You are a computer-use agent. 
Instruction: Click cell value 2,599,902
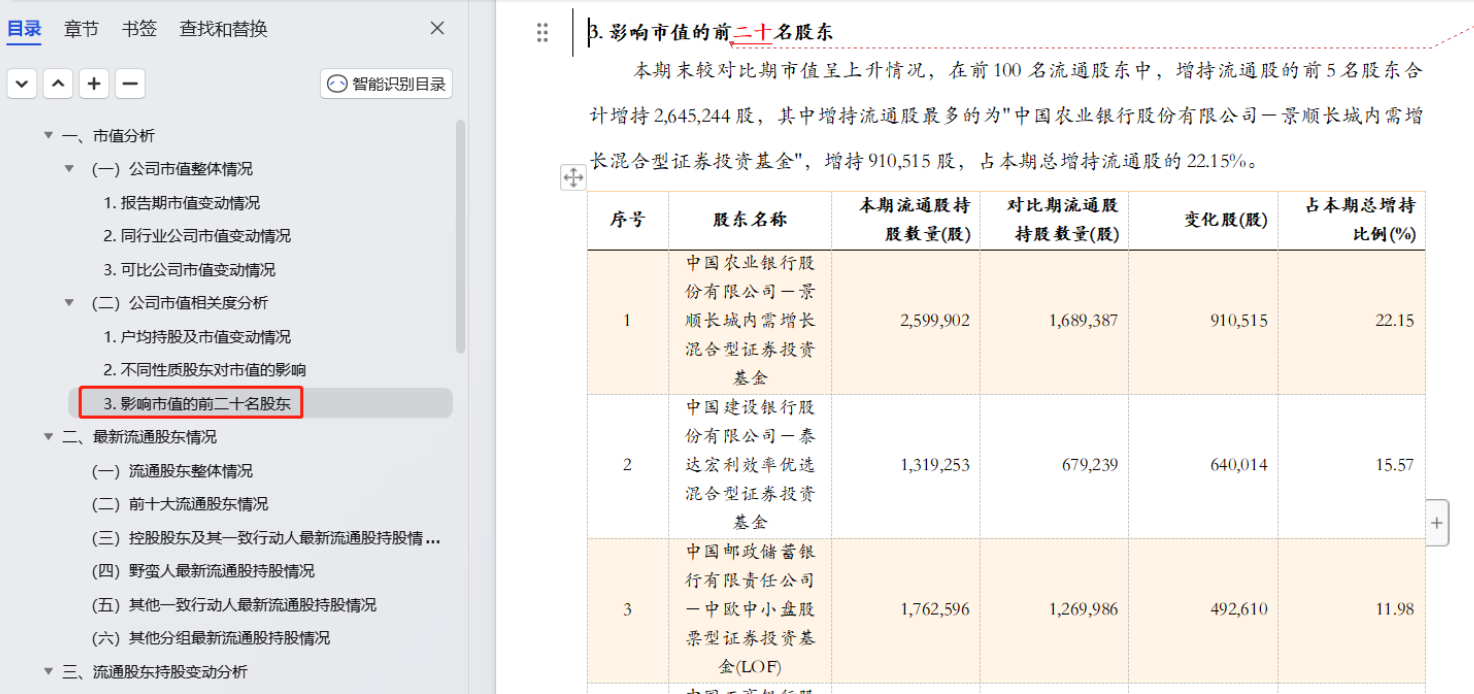(x=935, y=320)
